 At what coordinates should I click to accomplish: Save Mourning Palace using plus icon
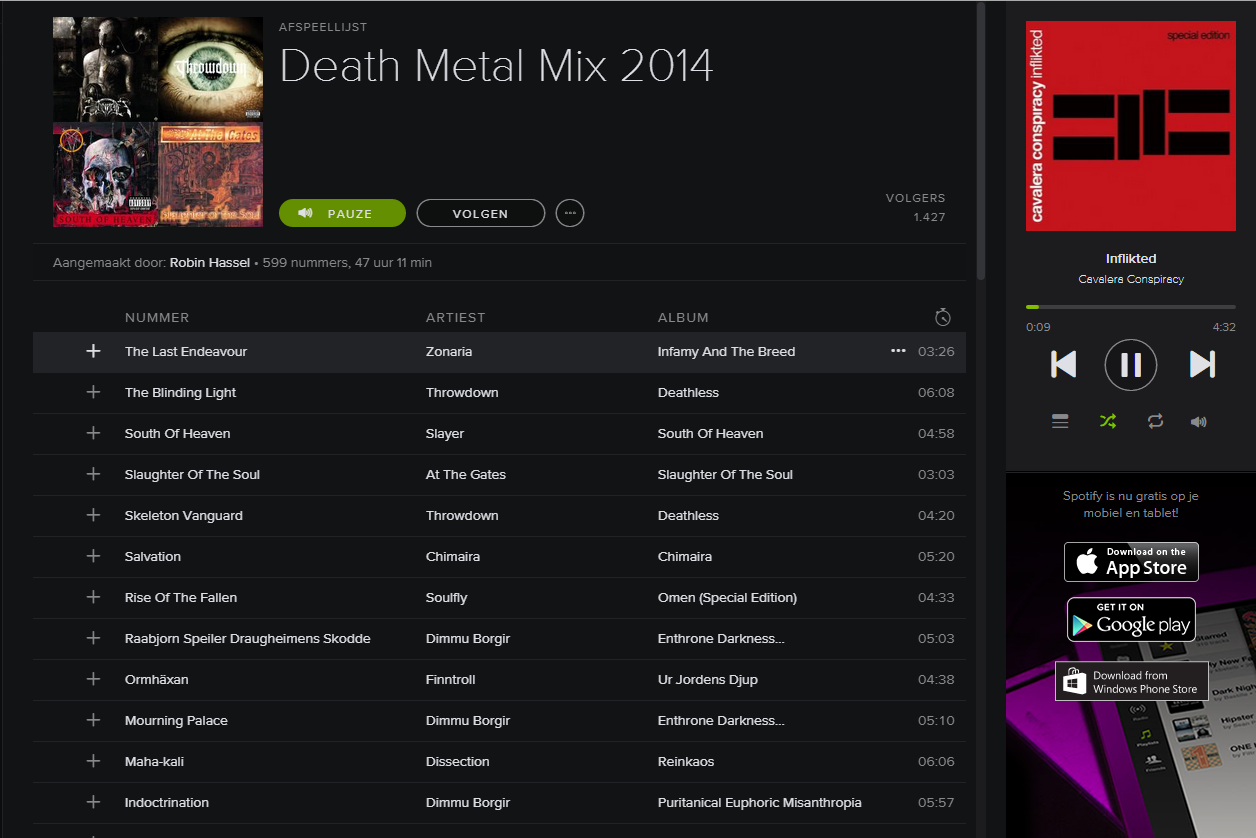click(93, 720)
